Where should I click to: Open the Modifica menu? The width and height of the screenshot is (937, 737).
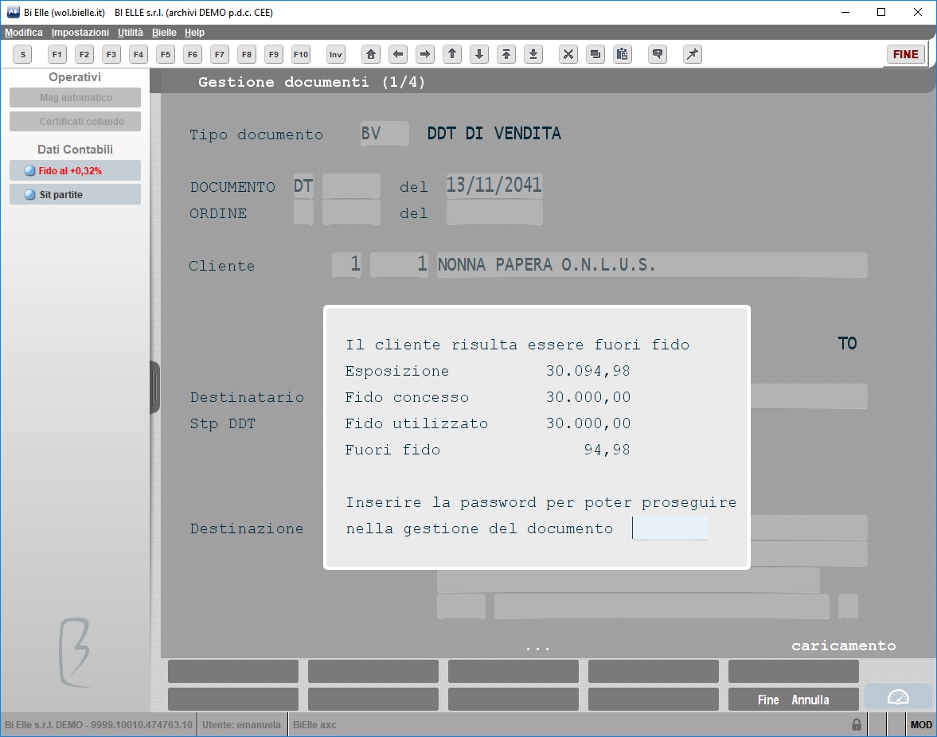24,32
